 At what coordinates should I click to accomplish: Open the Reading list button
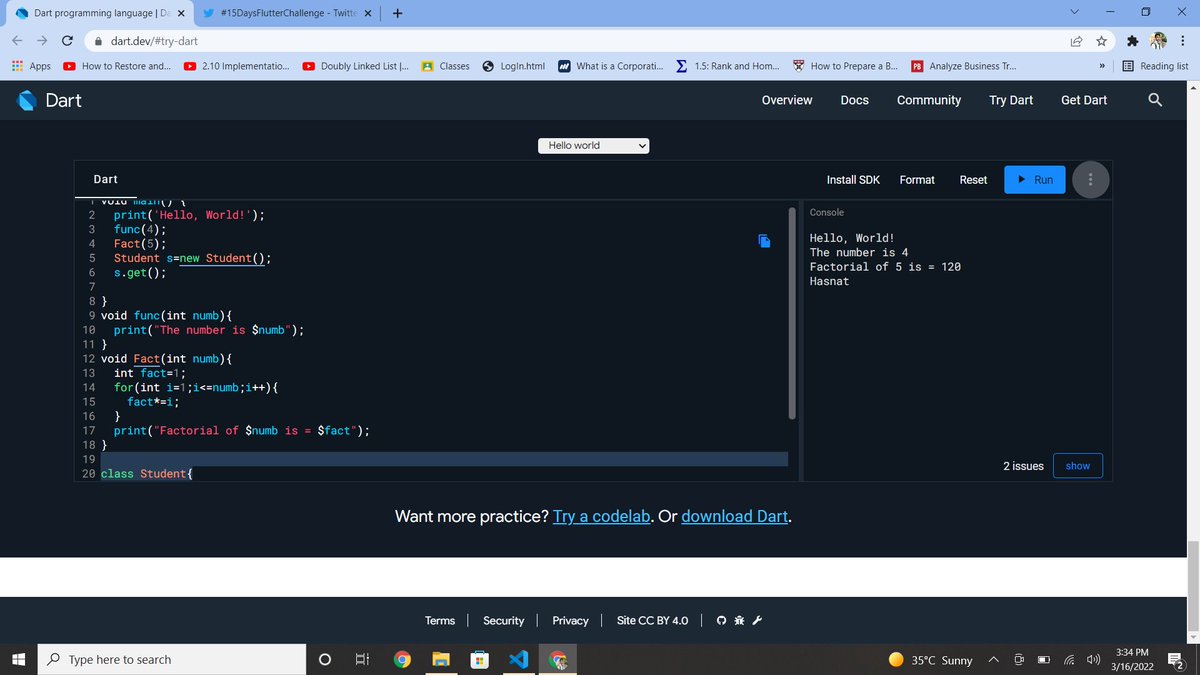pyautogui.click(x=1155, y=66)
